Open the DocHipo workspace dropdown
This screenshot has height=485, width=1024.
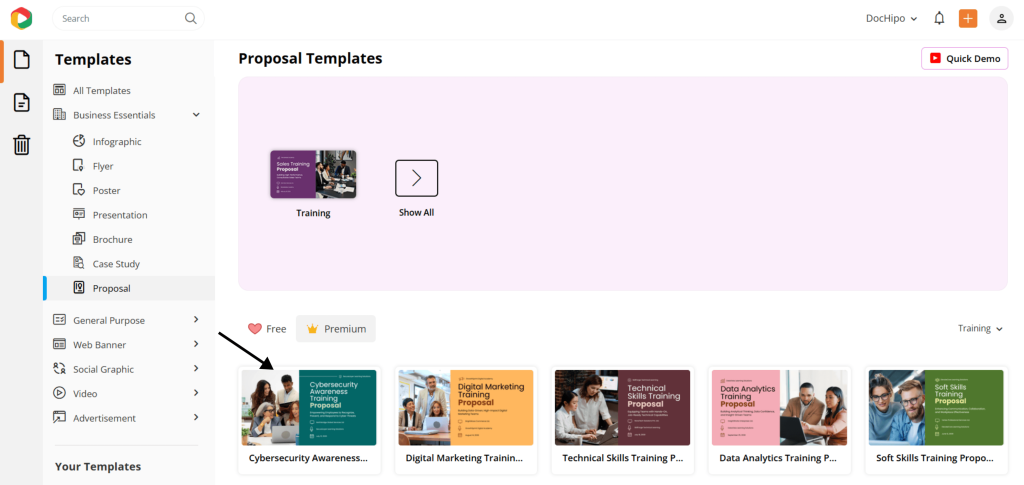click(891, 18)
